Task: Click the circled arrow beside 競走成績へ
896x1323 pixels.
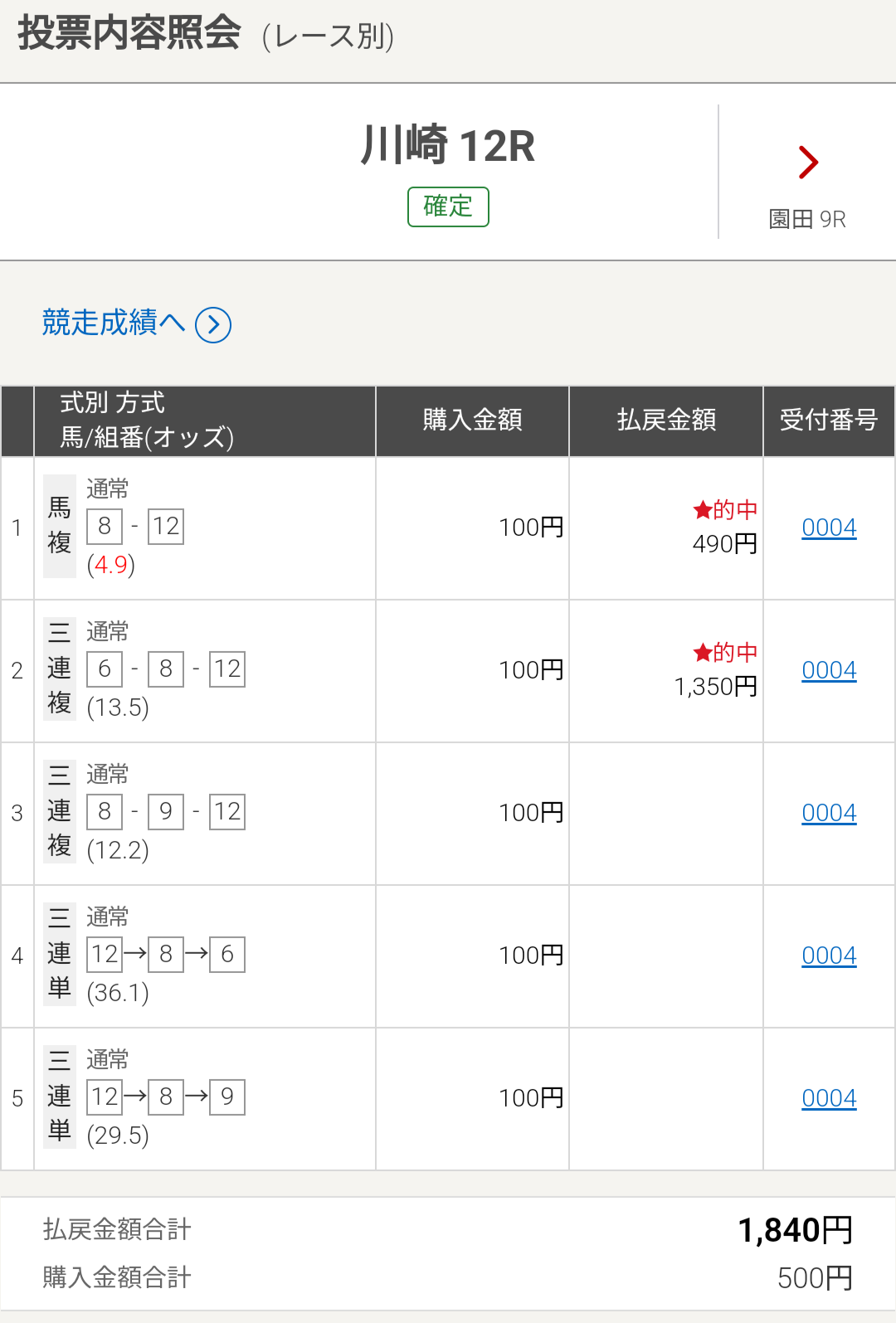Action: (x=213, y=324)
